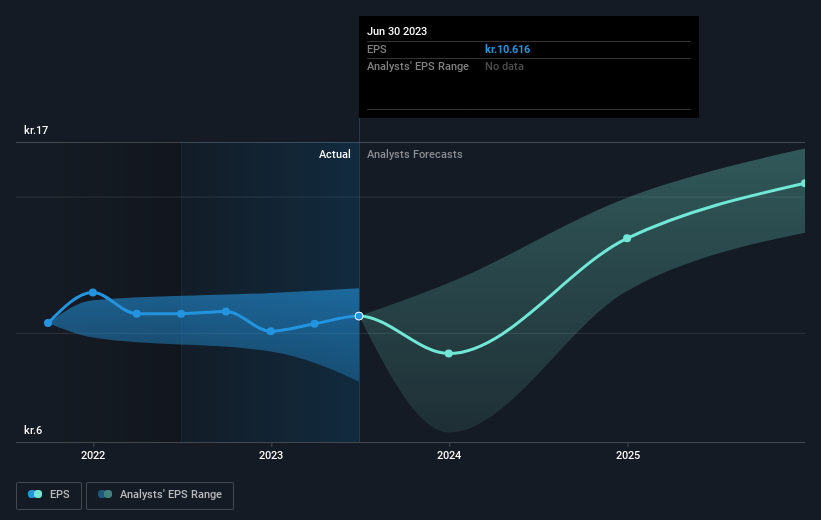Image resolution: width=821 pixels, height=520 pixels.
Task: Click the Actual section label
Action: coord(335,154)
